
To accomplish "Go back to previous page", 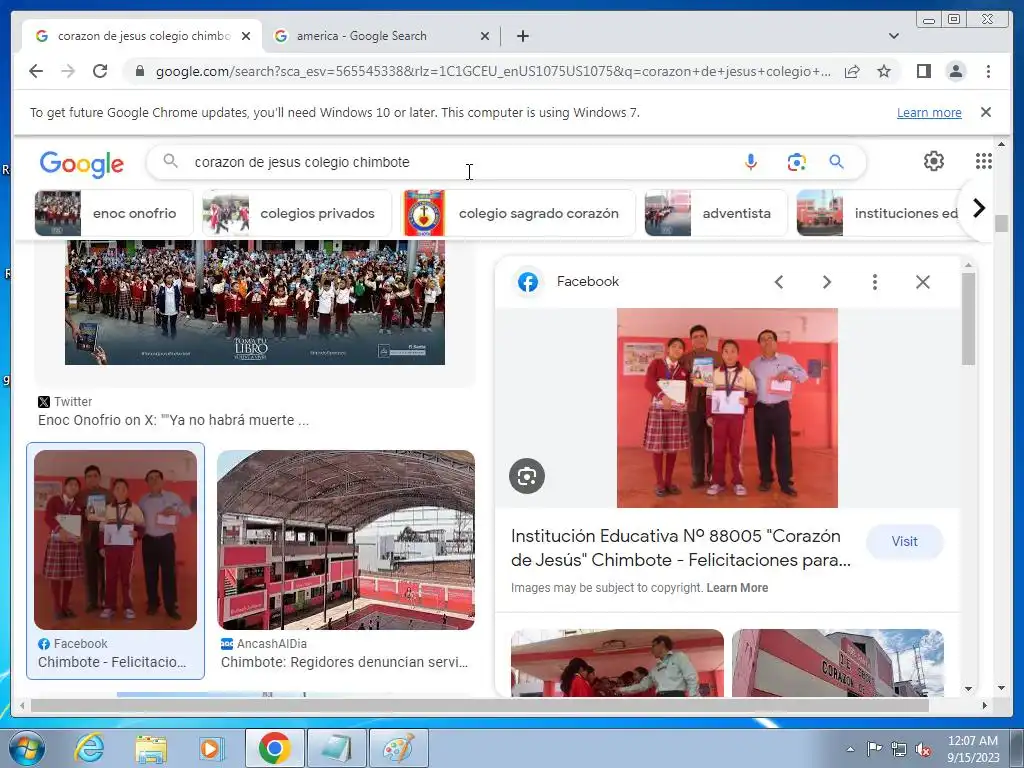I will click(x=36, y=71).
